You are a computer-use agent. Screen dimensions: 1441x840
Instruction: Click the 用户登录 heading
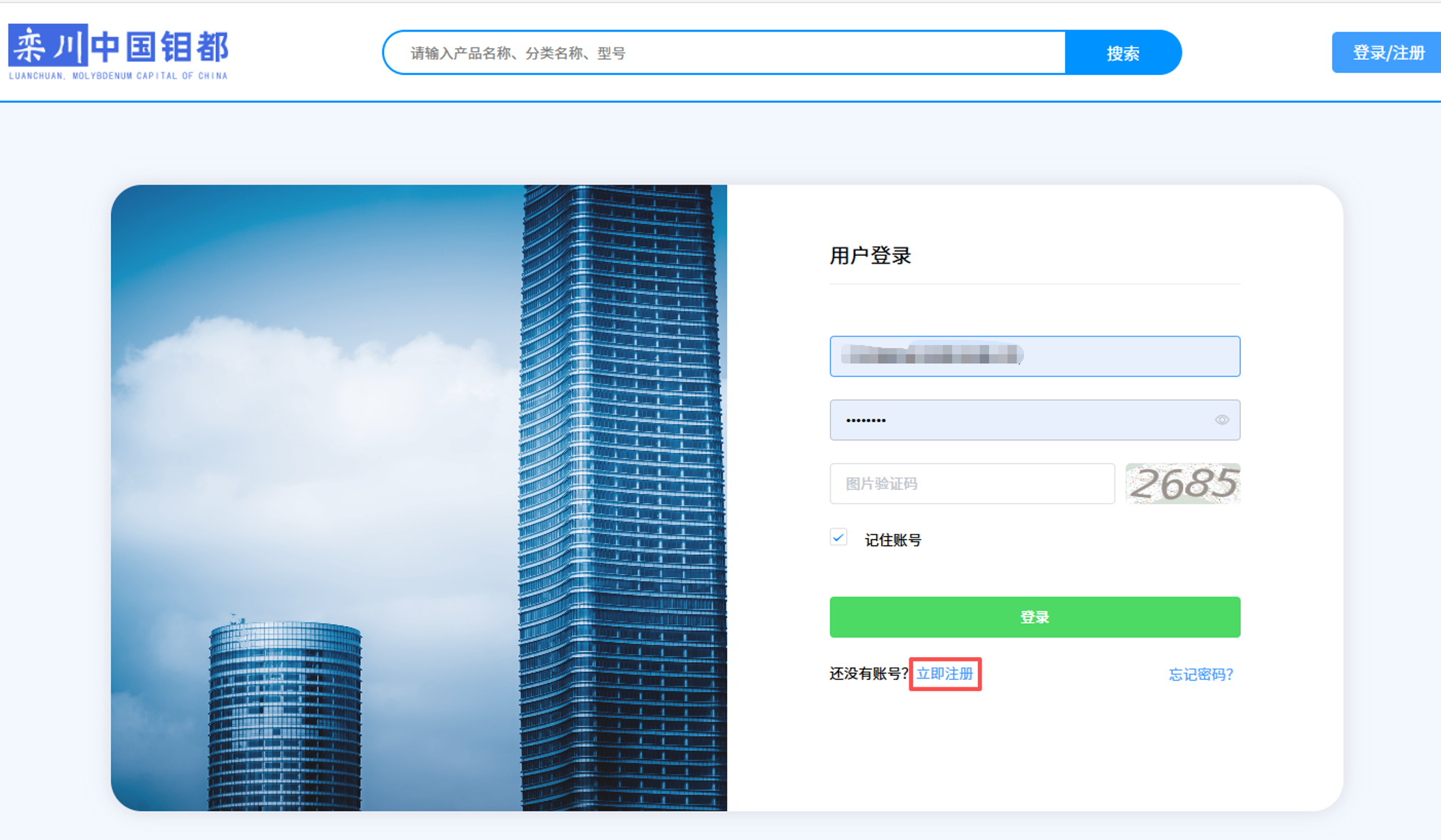click(x=870, y=256)
